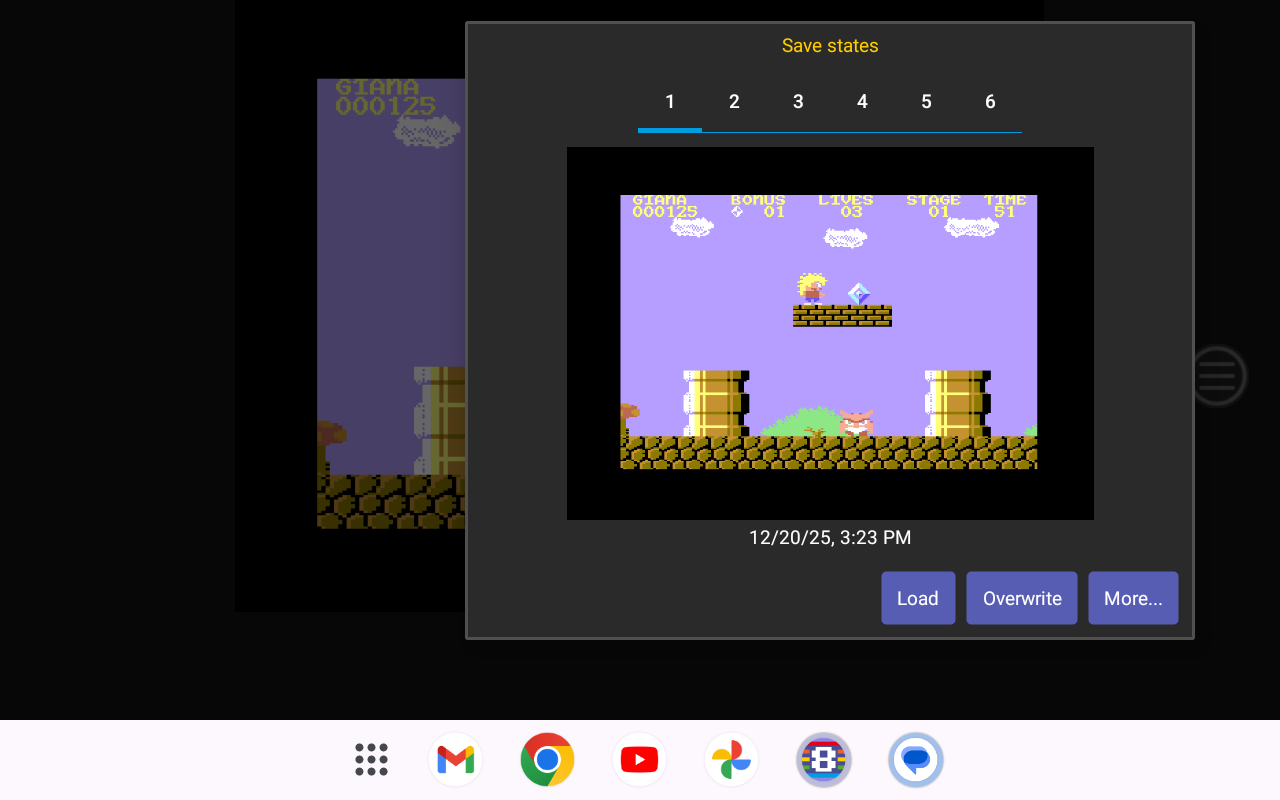Screen dimensions: 1280x800
Task: Choose save state slot 5 tab
Action: pos(926,102)
